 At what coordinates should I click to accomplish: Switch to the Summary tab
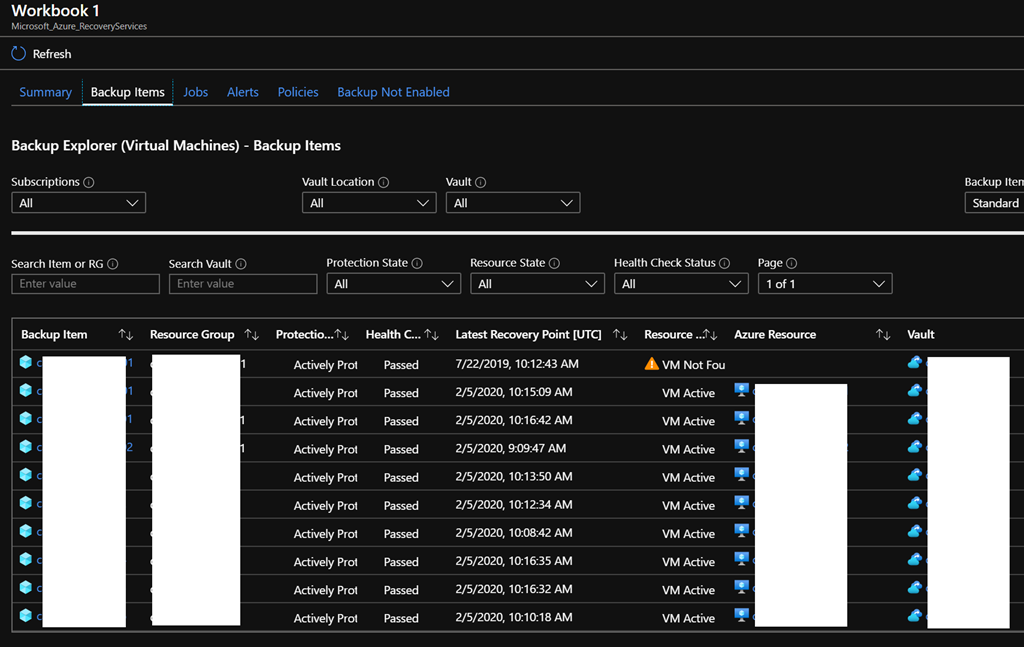(x=45, y=92)
